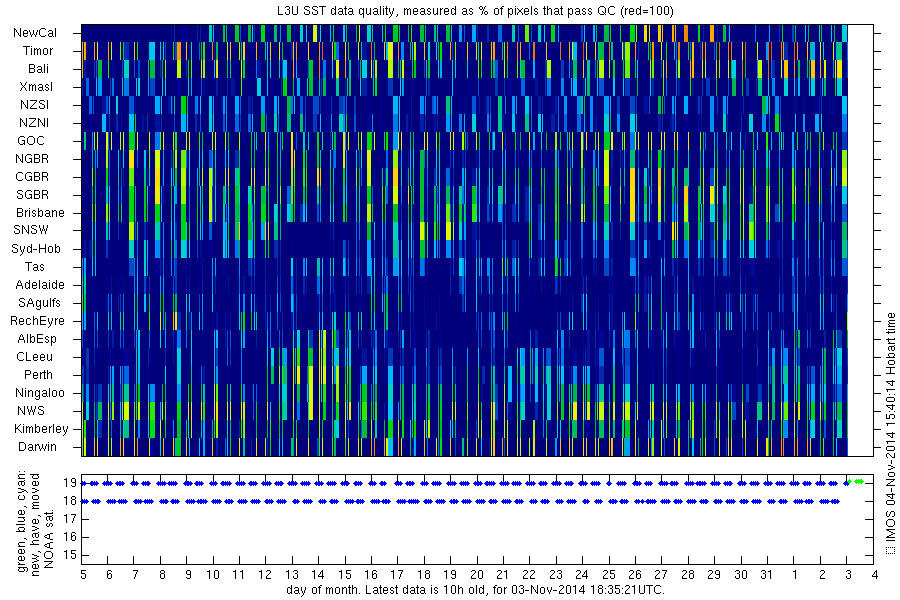Click the NWS row label
The image size is (900, 600).
click(x=31, y=411)
